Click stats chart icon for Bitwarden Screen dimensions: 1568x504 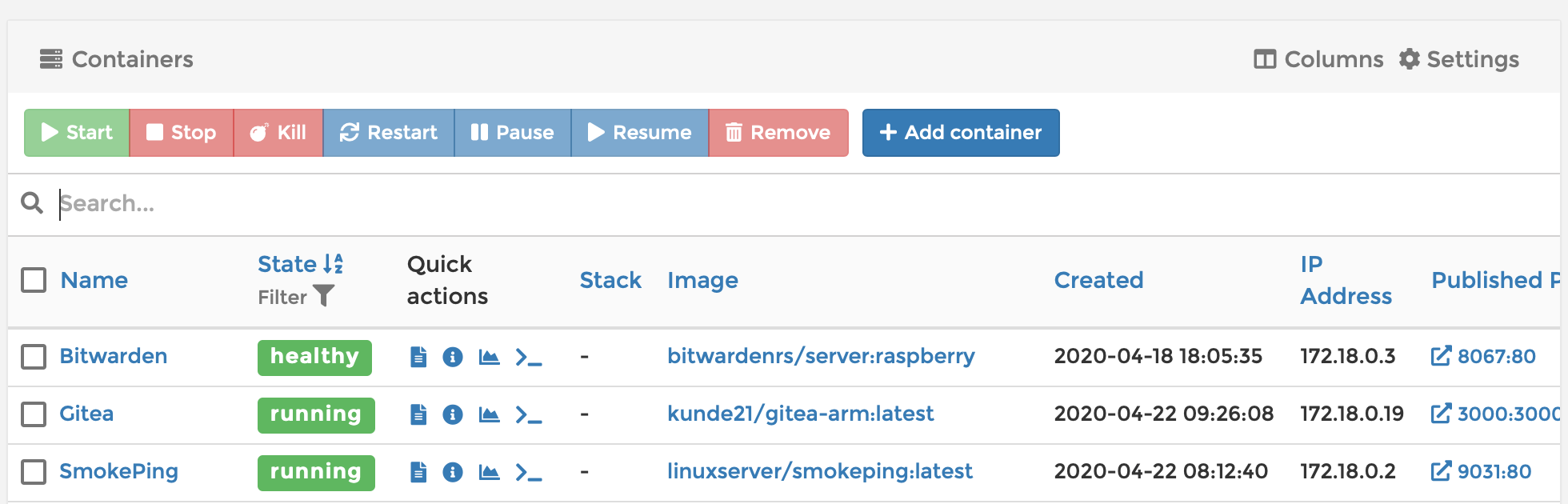coord(489,357)
